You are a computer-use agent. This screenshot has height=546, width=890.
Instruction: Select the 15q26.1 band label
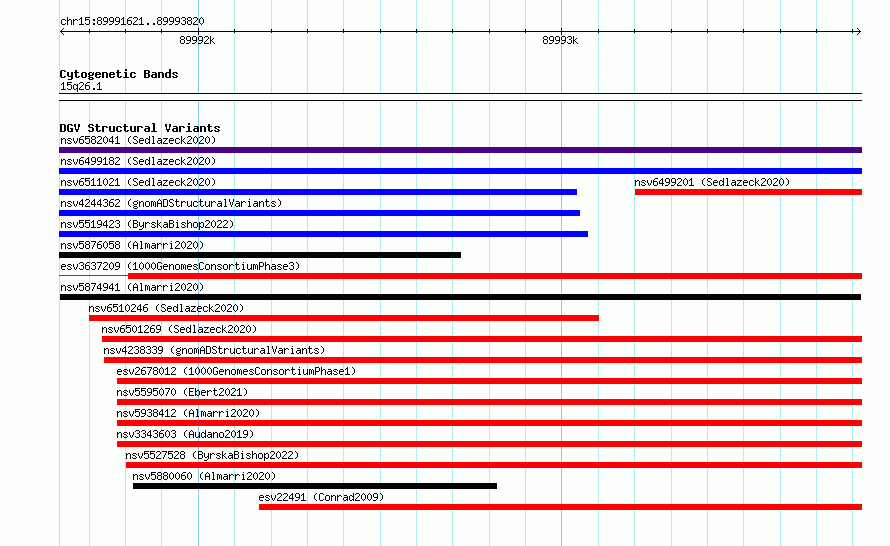pos(81,86)
